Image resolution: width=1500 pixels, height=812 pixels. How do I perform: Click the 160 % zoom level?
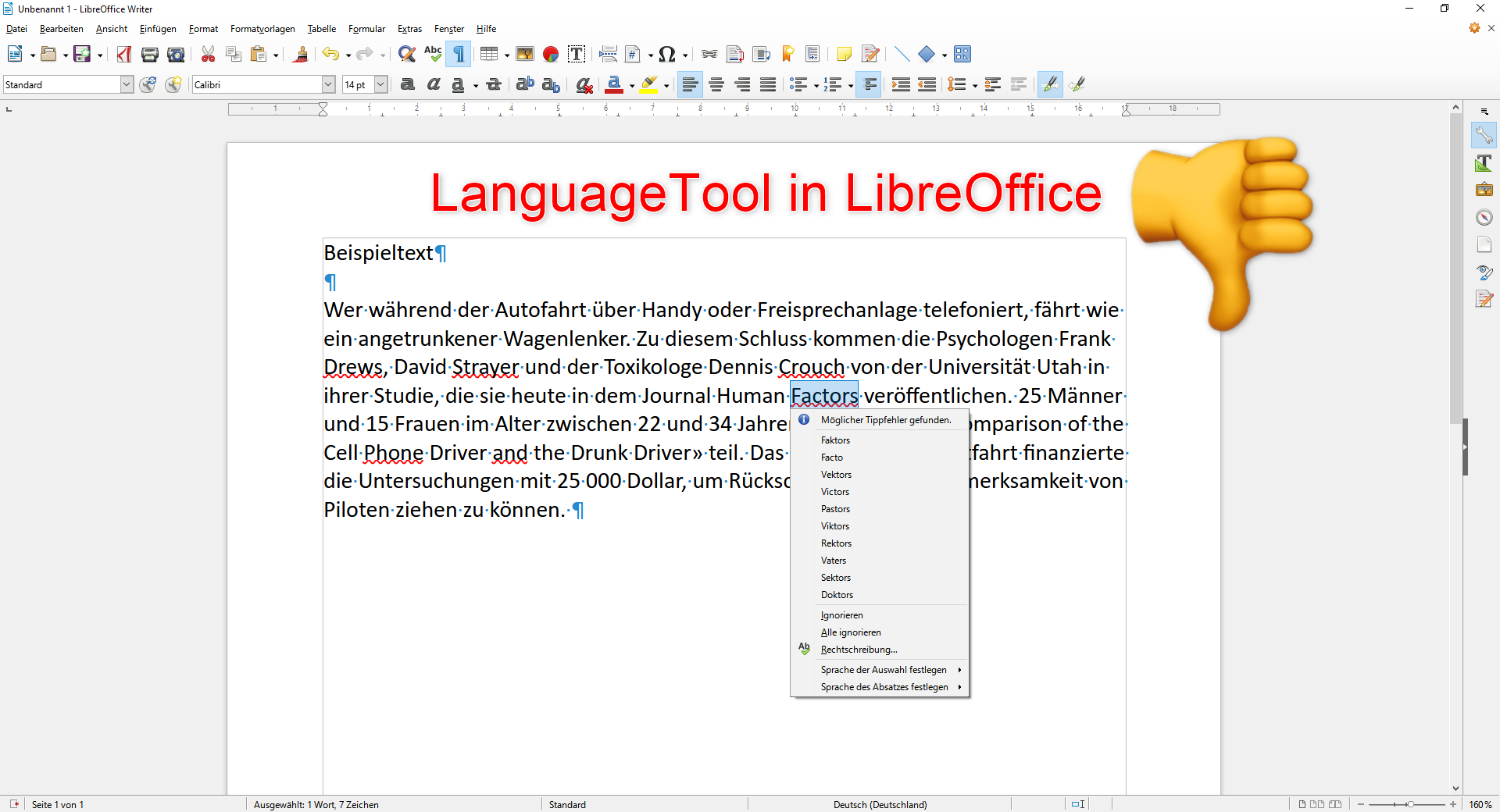tap(1480, 804)
